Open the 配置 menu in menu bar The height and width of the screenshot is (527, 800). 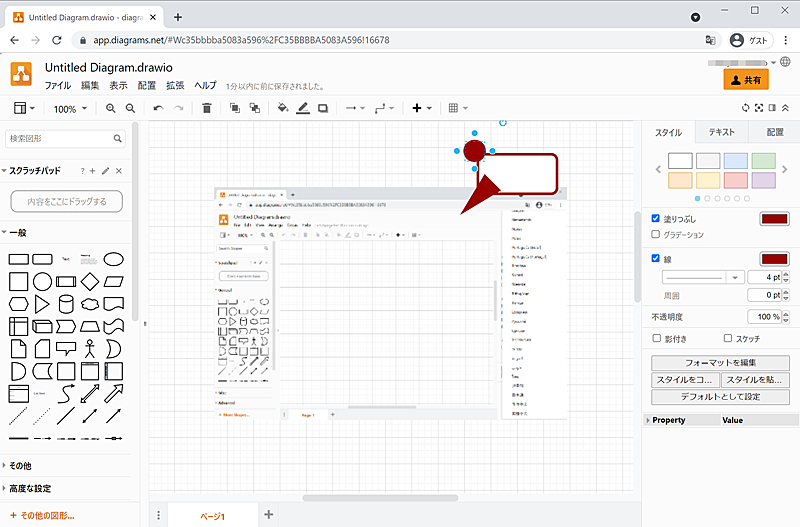147,86
